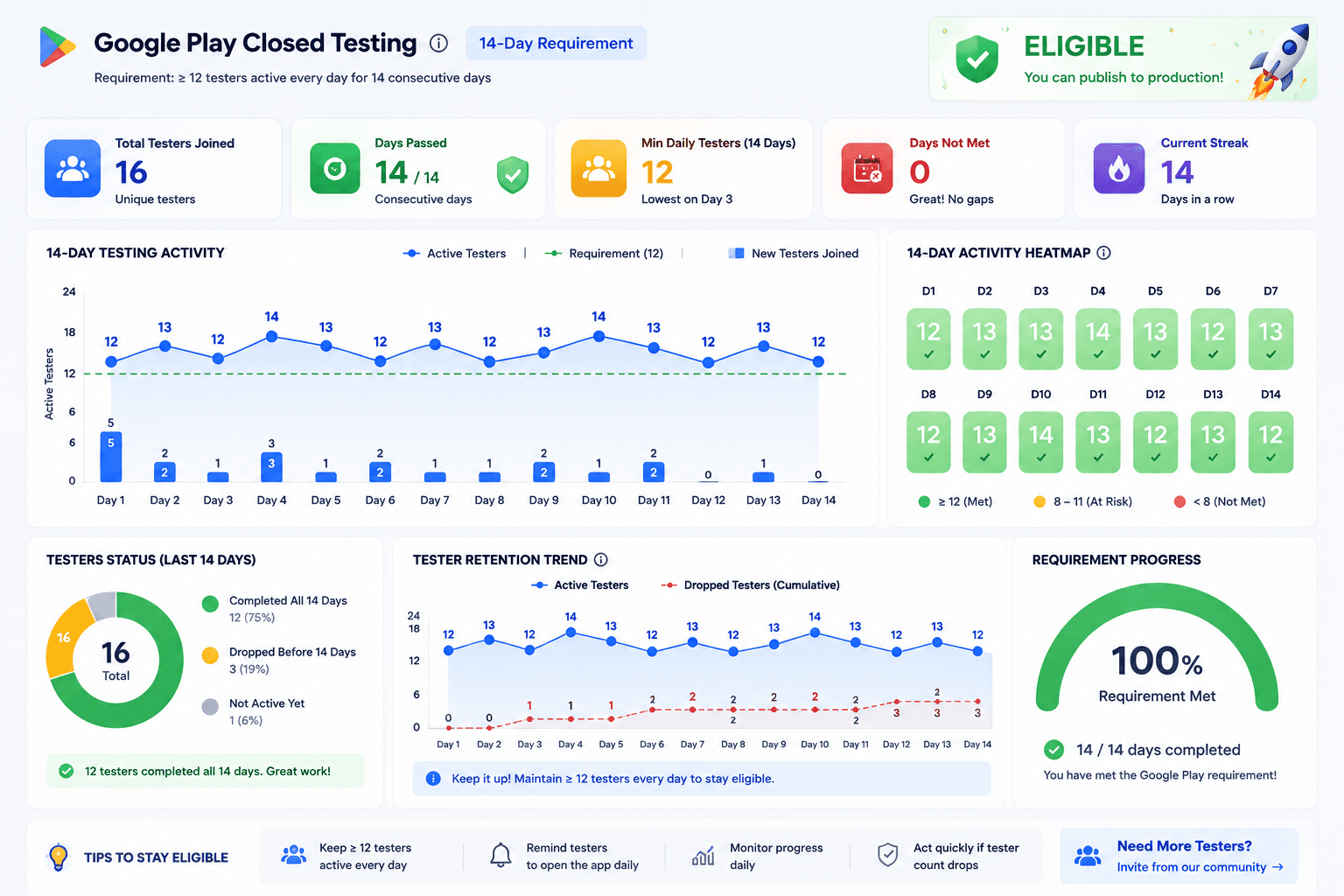Viewport: 1344px width, 896px height.
Task: Click the donut chart center showing 16 Total
Action: pos(115,660)
